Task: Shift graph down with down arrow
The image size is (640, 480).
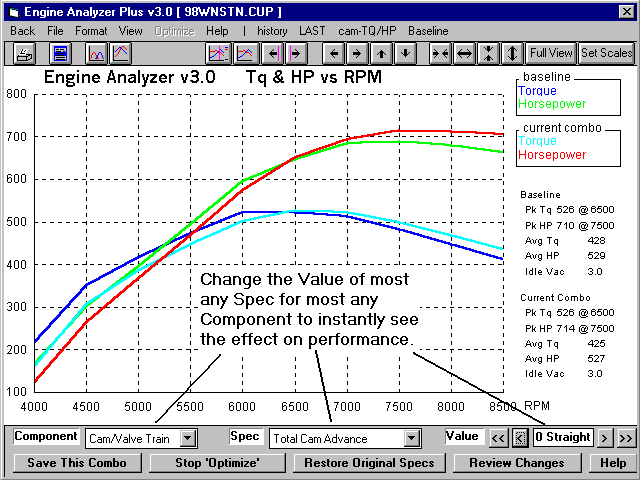Action: pyautogui.click(x=405, y=53)
